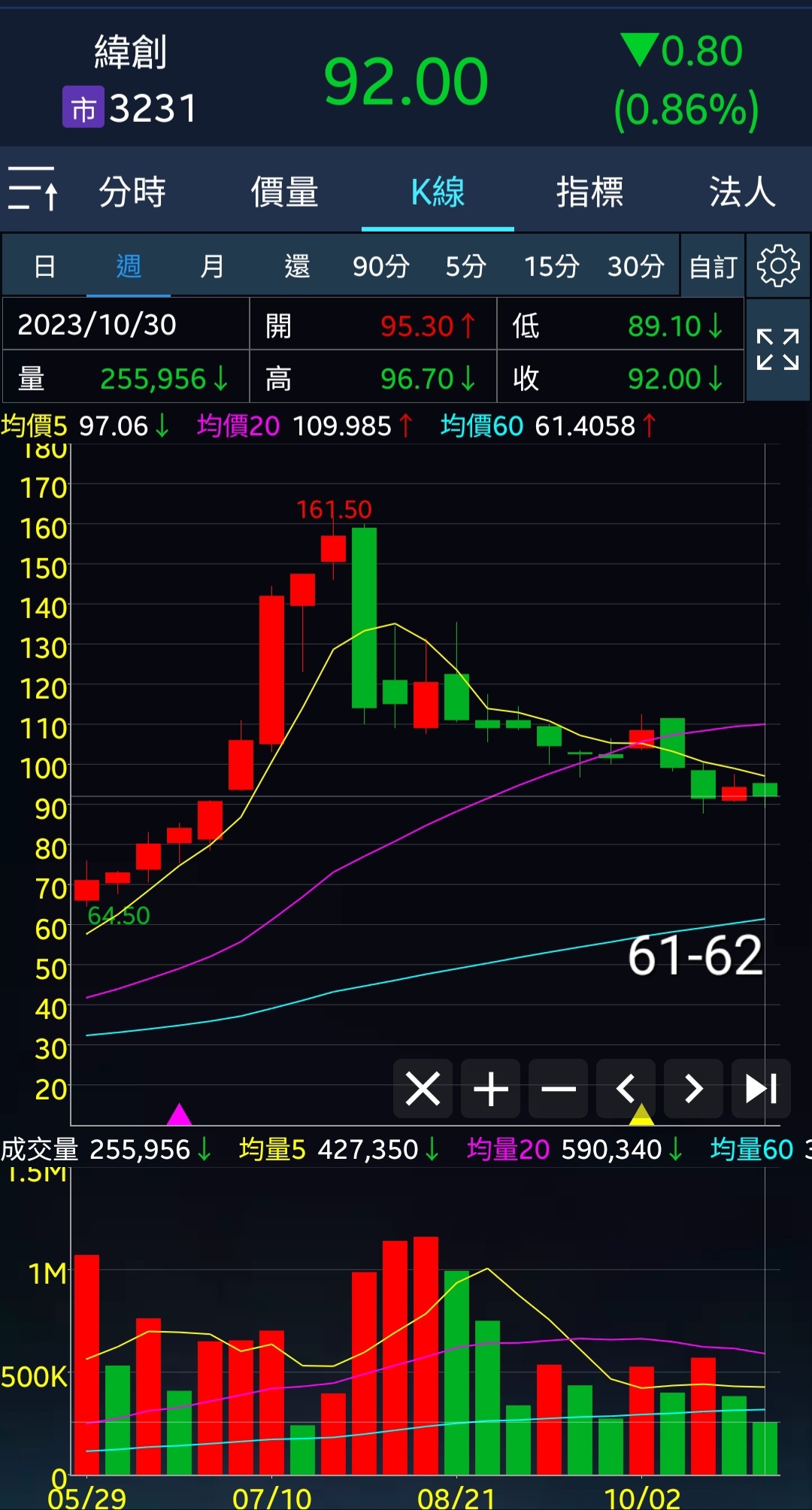Move crosshair to next candle
The height and width of the screenshot is (1510, 812).
click(x=693, y=1088)
